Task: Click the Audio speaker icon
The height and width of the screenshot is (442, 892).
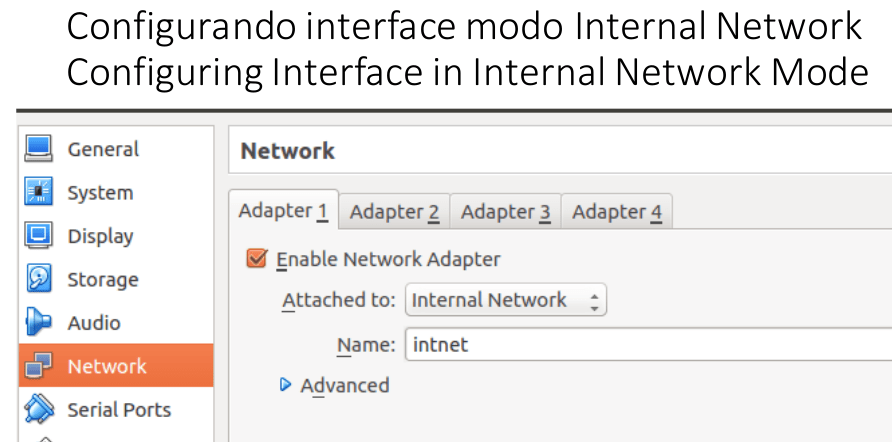Action: click(39, 322)
